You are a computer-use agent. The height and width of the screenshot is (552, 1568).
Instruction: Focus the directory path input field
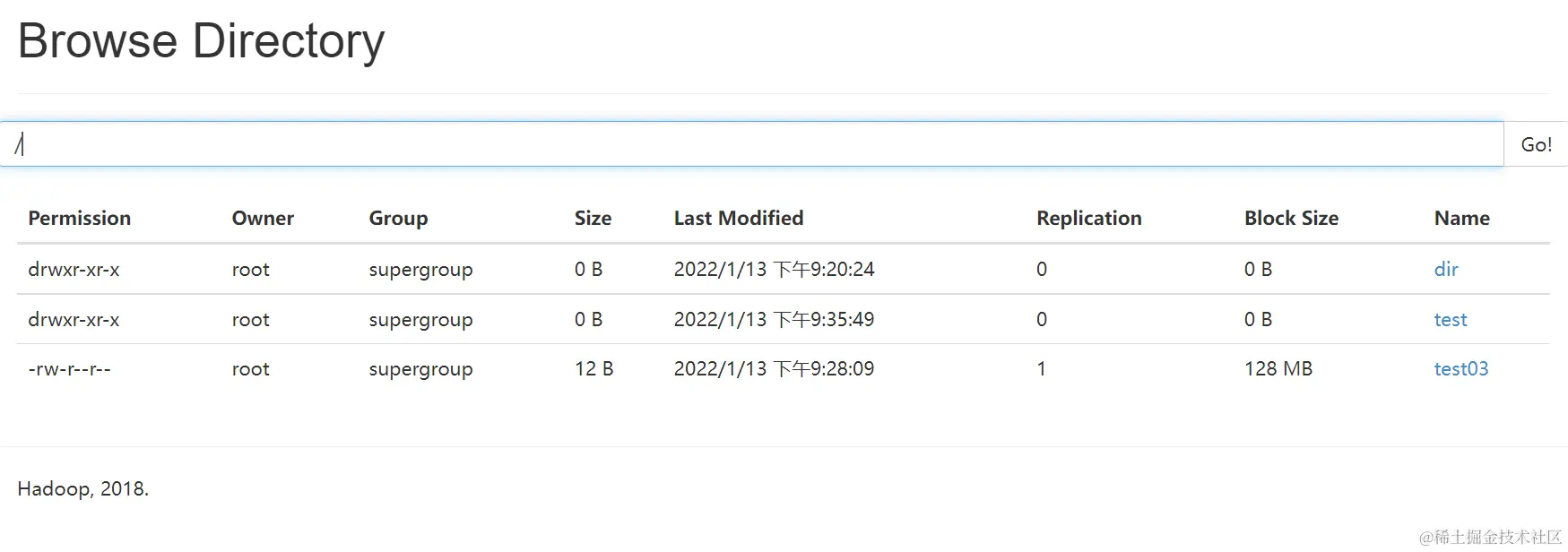[751, 144]
